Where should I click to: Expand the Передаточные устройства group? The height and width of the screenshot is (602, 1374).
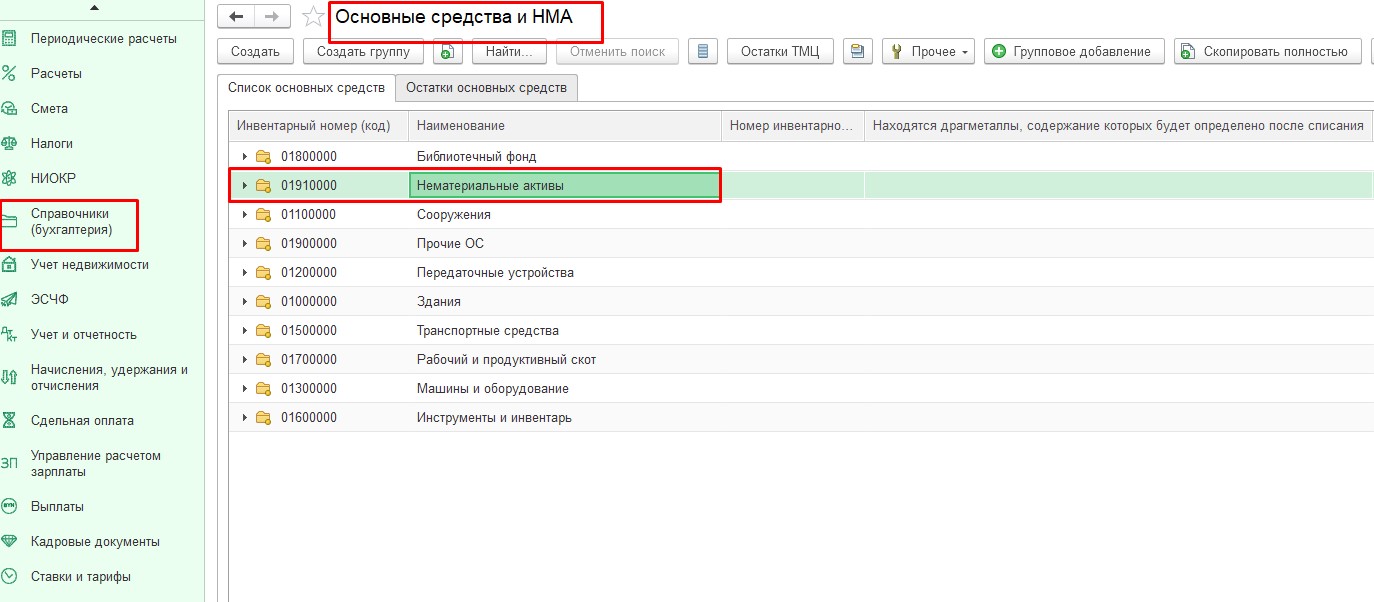tap(245, 272)
